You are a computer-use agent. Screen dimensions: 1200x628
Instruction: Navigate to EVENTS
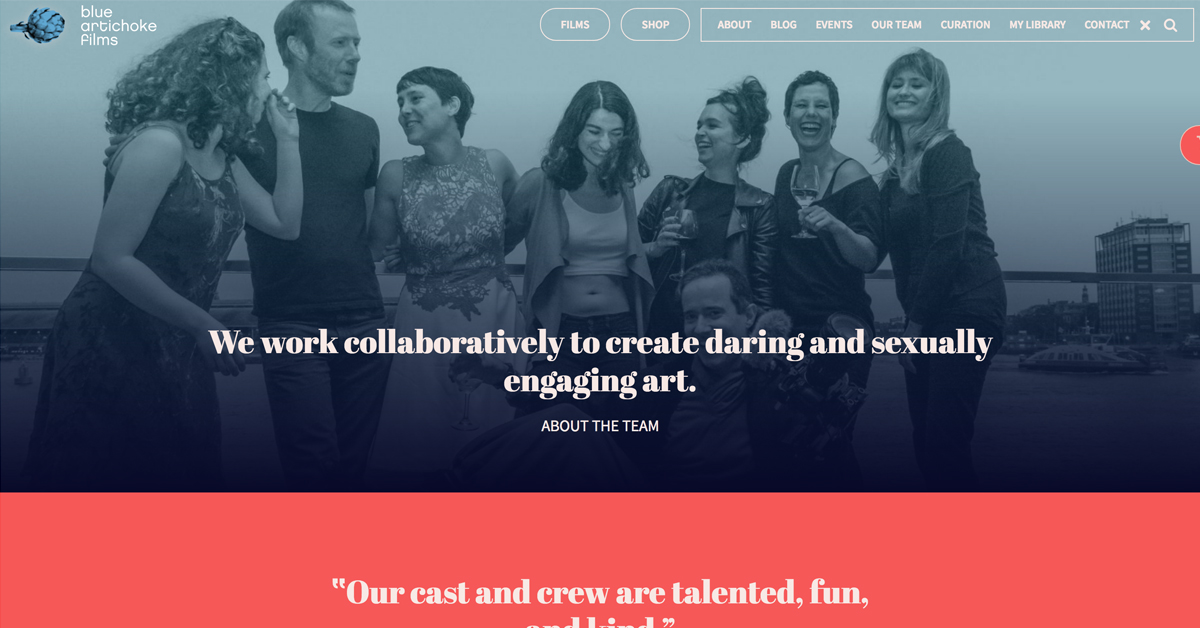(x=834, y=25)
